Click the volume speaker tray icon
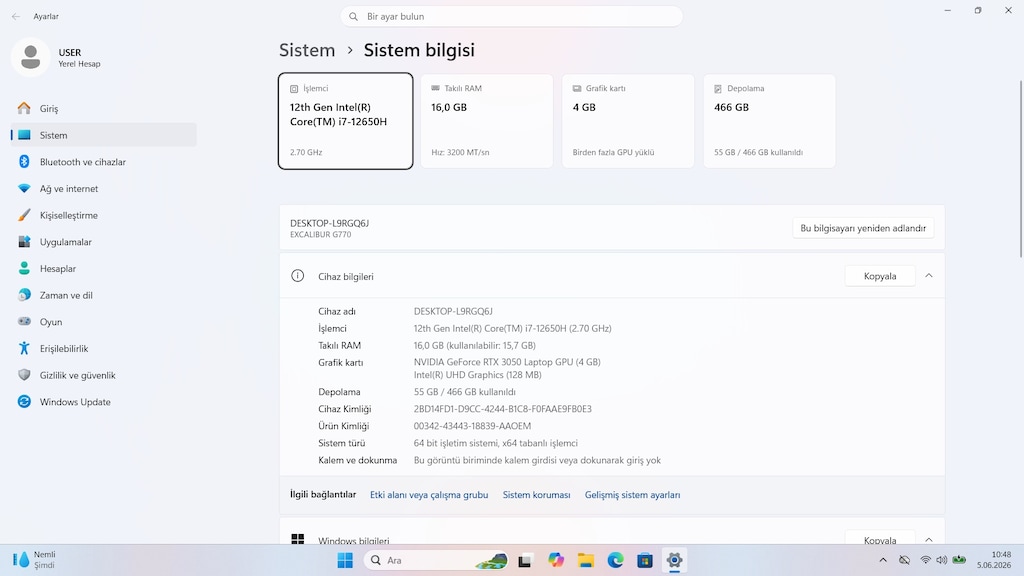 [x=941, y=560]
